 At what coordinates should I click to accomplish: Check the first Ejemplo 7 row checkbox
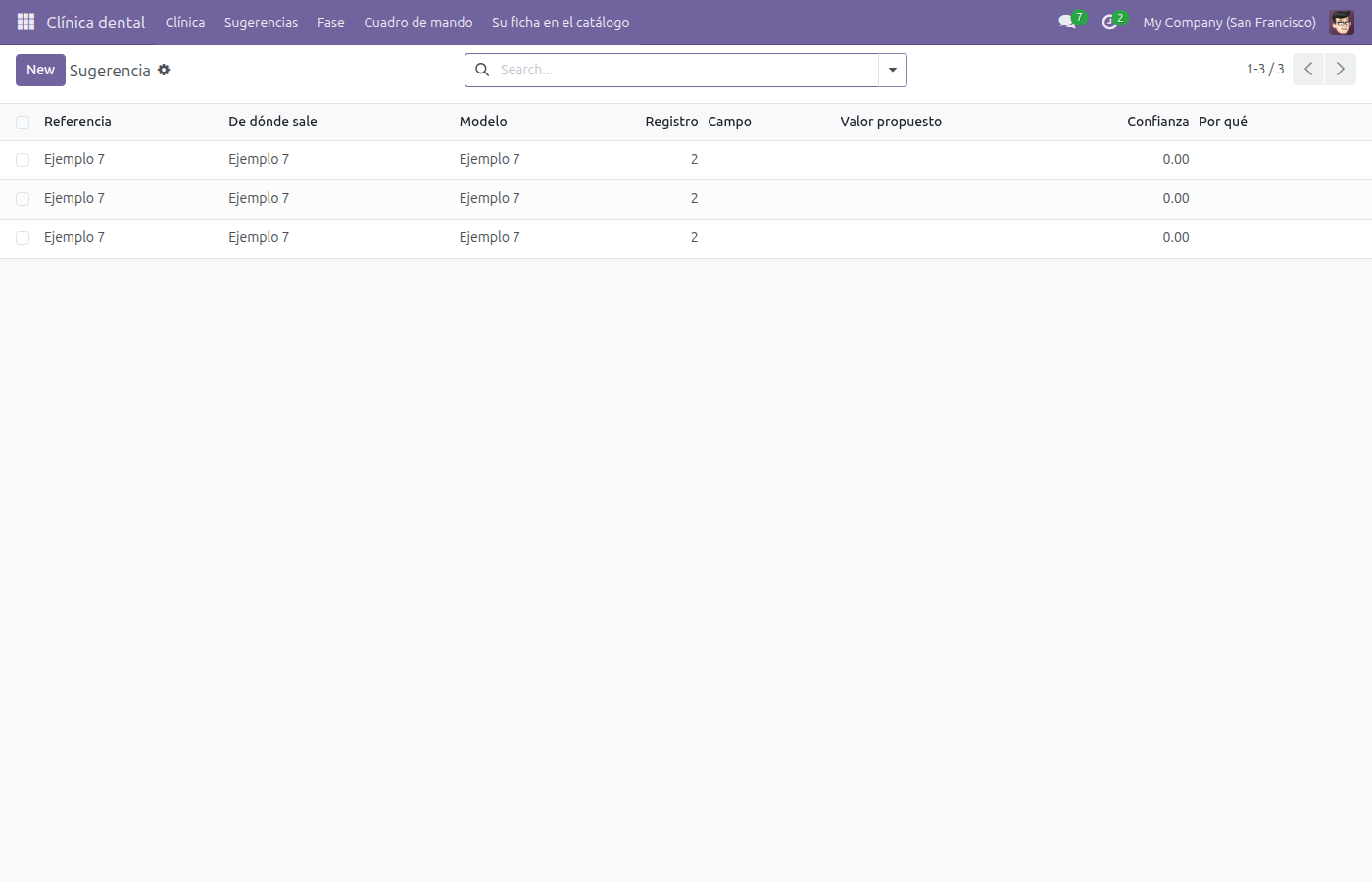pos(23,160)
